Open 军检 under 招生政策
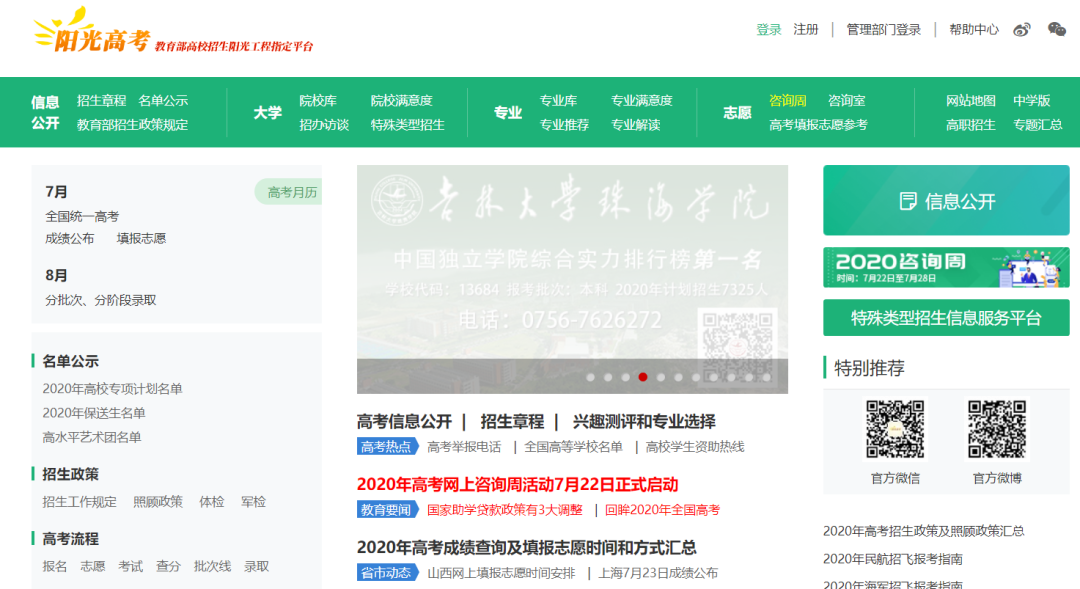 [253, 502]
